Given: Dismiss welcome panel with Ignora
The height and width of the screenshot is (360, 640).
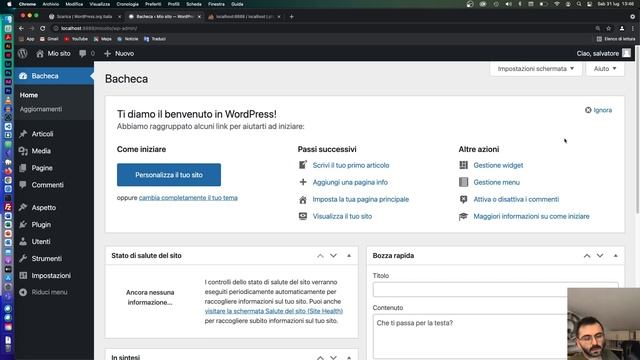Looking at the screenshot, I should 598,110.
